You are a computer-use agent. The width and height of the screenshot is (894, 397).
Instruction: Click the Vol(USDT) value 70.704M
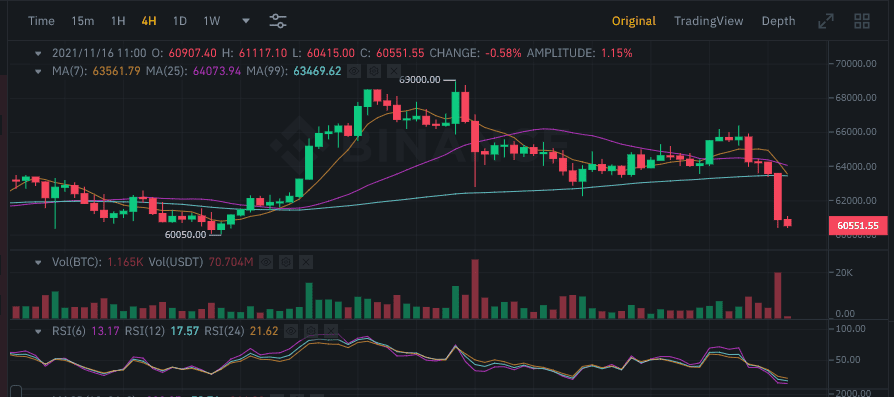click(x=230, y=262)
